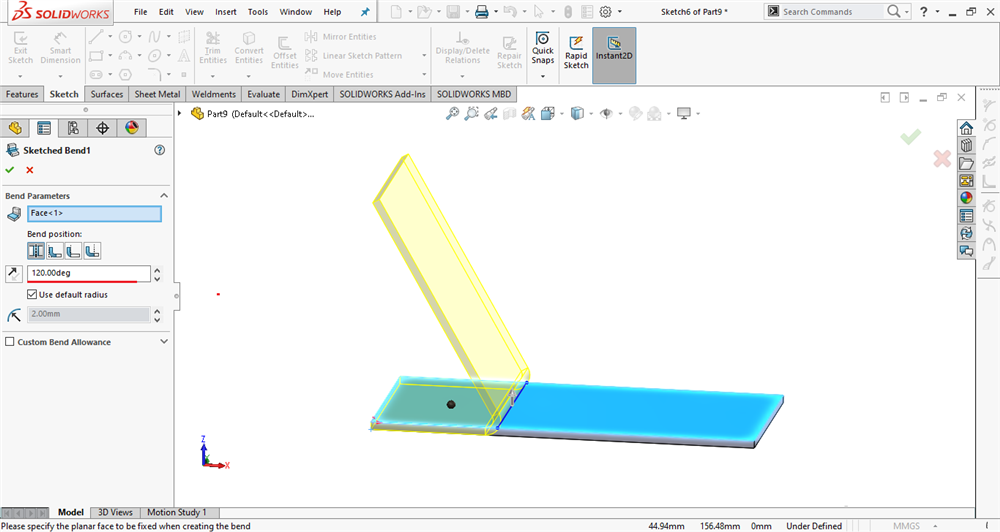This screenshot has width=1000, height=532.
Task: Open the Exit Sketch dropdown arrow
Action: coord(20,76)
